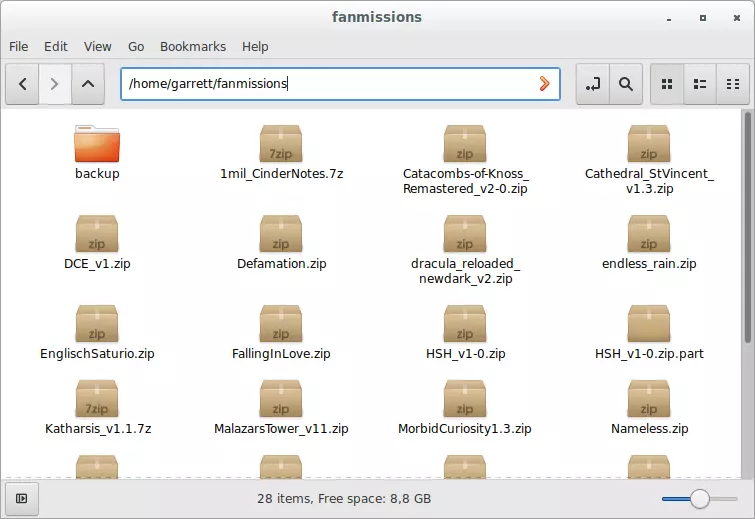Screen dimensions: 755x519
Task: Maximize the fanmissions window
Action: pos(703,18)
